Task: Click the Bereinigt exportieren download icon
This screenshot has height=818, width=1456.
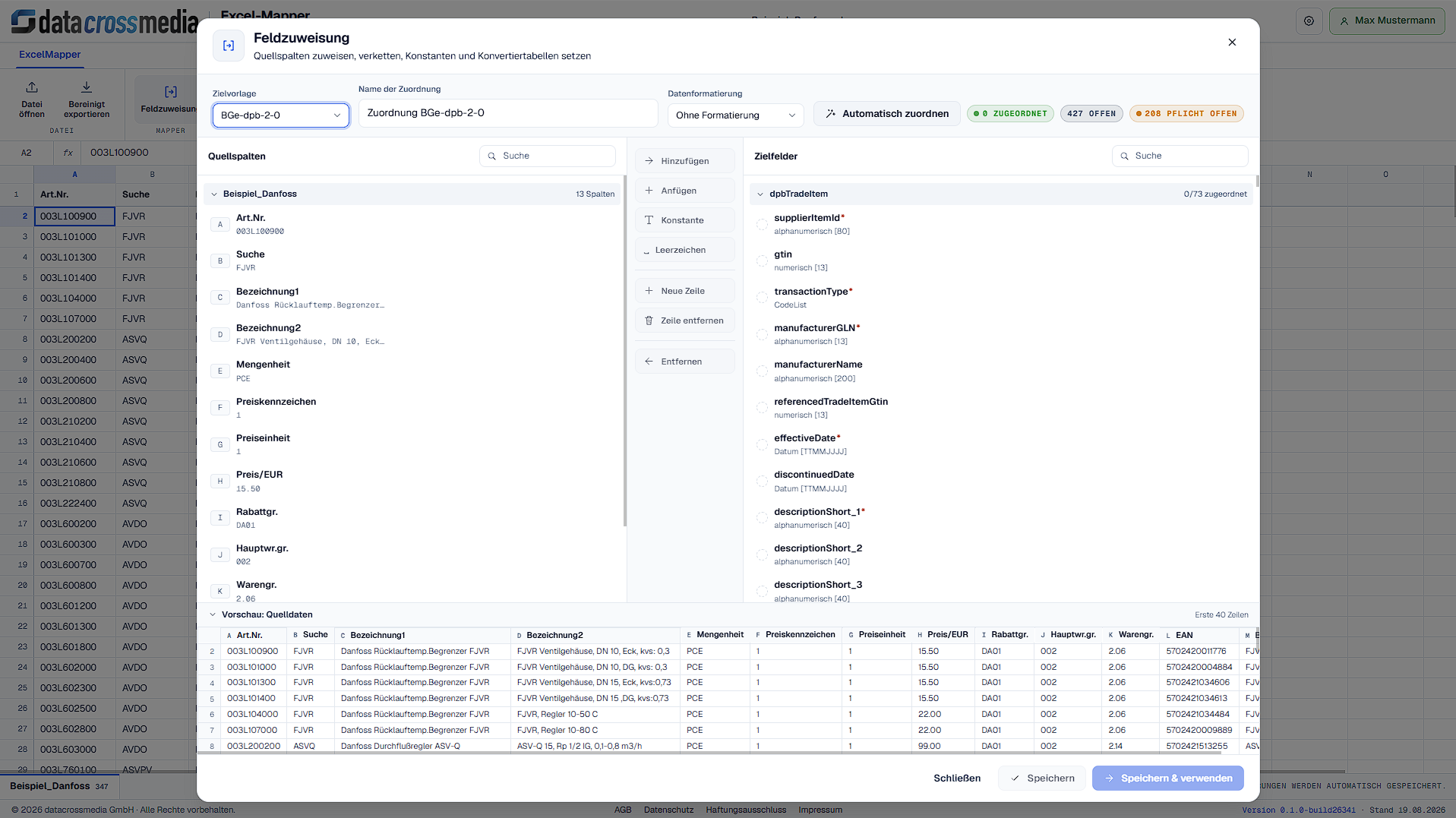Action: [x=87, y=87]
